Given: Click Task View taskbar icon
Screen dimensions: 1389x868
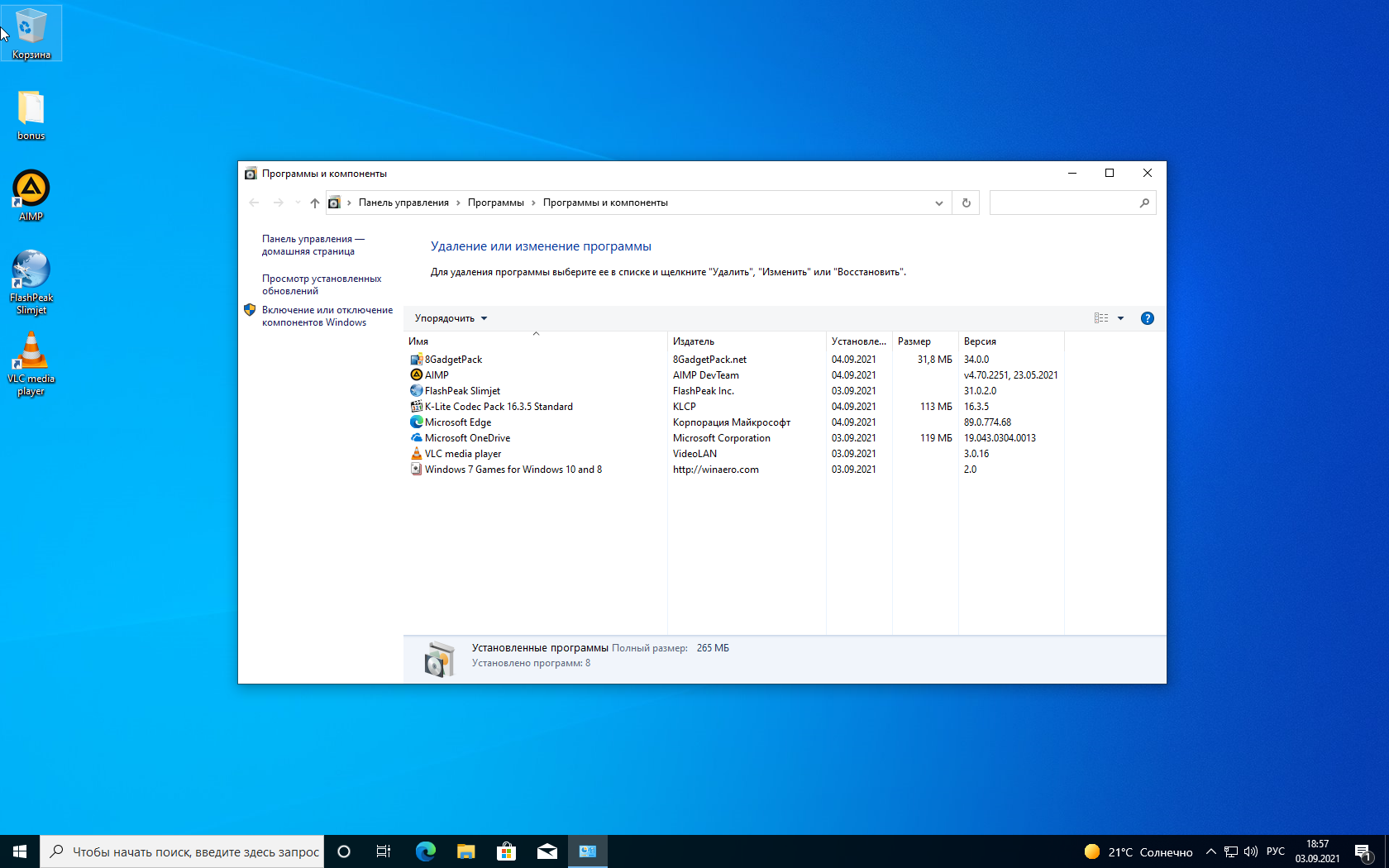Looking at the screenshot, I should [384, 851].
